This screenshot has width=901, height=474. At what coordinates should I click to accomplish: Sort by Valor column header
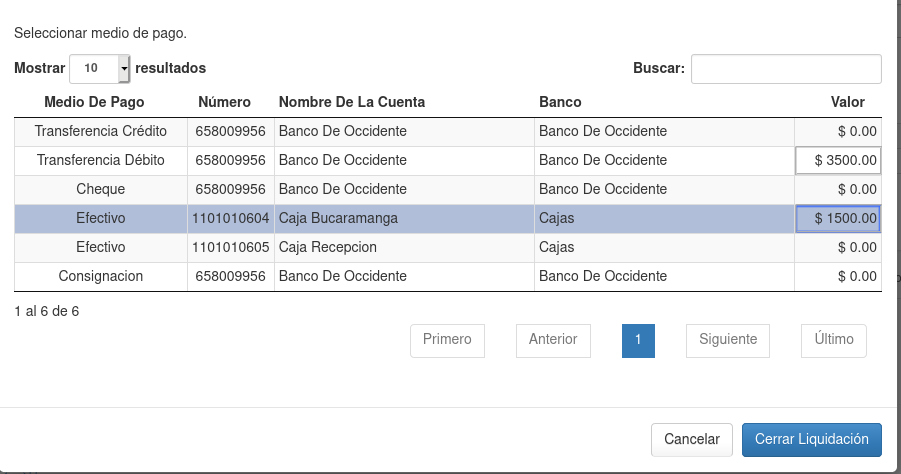coord(847,102)
